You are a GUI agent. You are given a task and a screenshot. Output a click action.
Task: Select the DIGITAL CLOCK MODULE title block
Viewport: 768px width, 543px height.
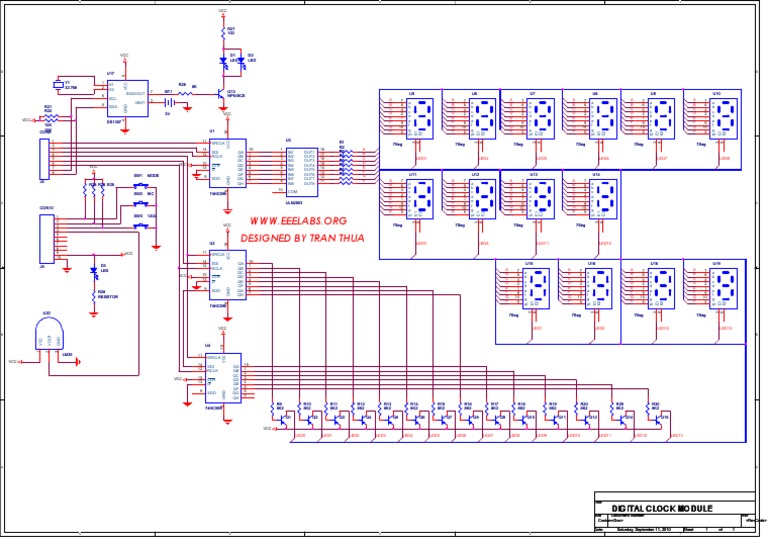point(661,508)
